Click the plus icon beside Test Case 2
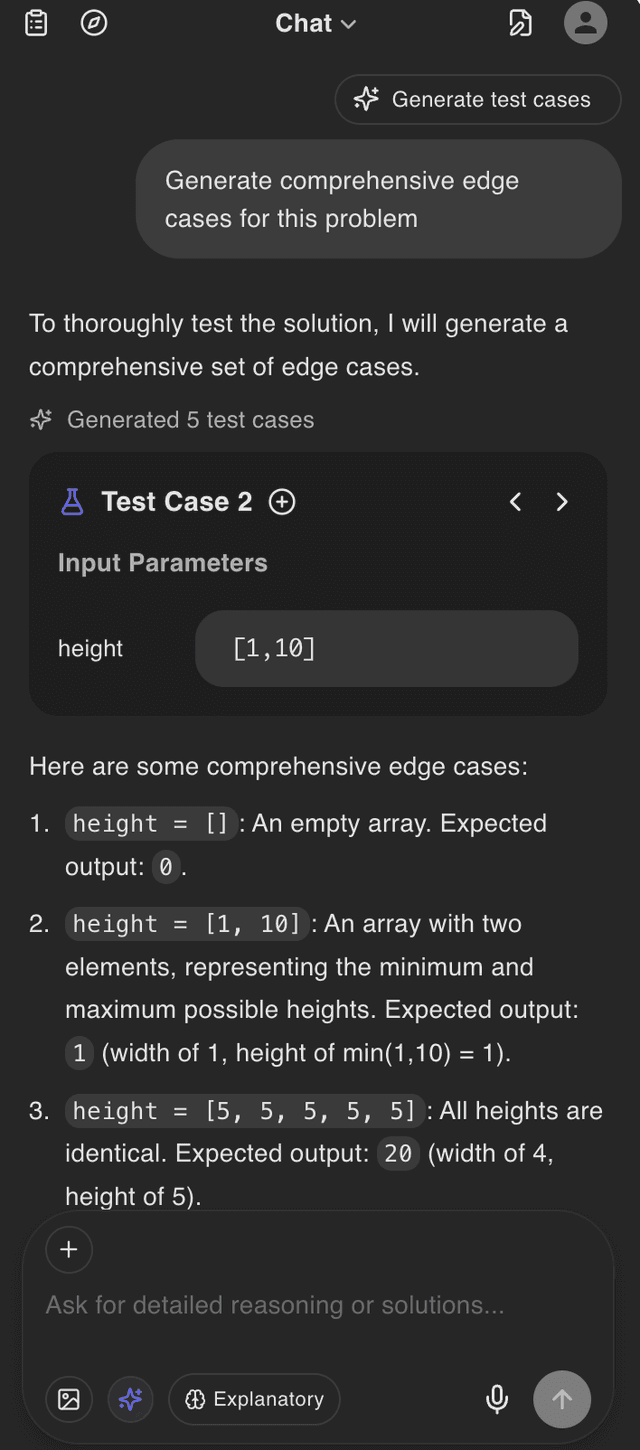 (x=282, y=502)
